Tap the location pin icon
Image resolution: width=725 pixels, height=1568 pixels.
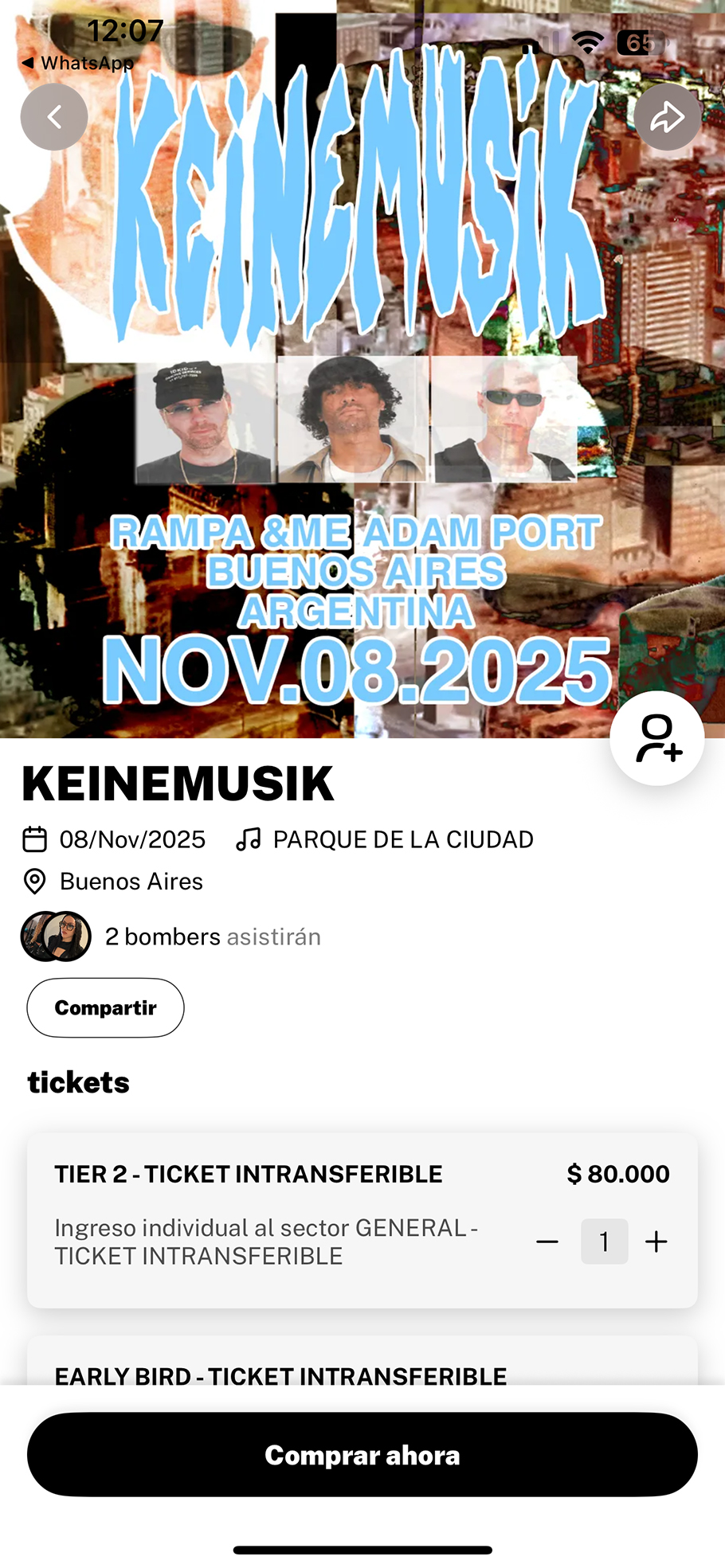tap(34, 882)
